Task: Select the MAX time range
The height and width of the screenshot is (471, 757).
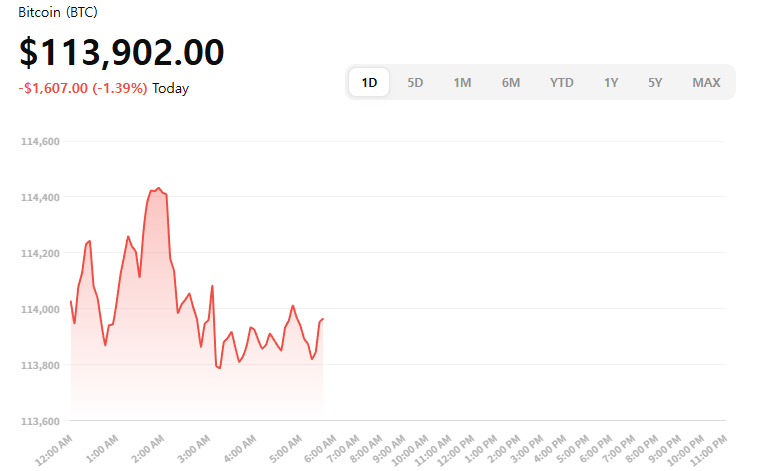Action: click(706, 83)
